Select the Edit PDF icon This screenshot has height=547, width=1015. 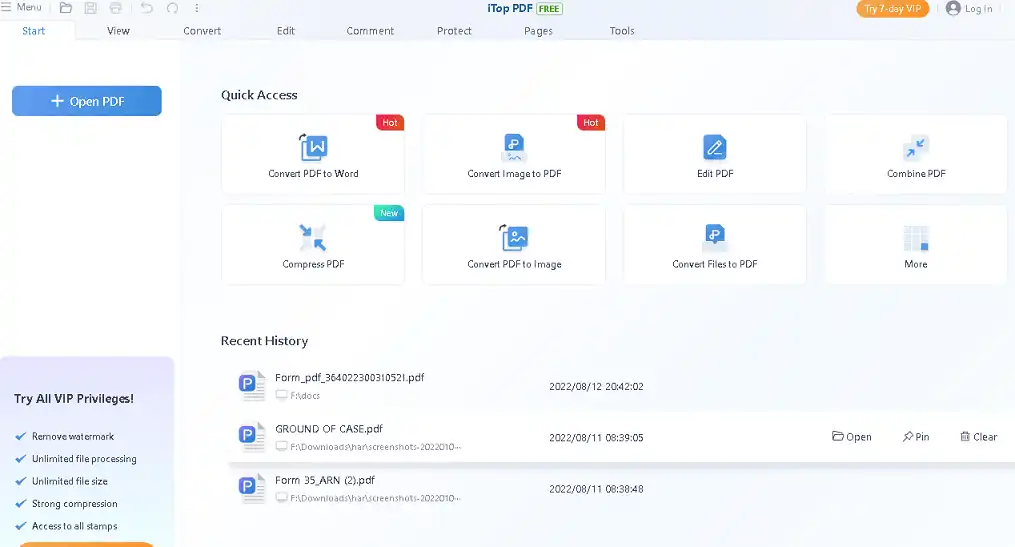point(715,149)
